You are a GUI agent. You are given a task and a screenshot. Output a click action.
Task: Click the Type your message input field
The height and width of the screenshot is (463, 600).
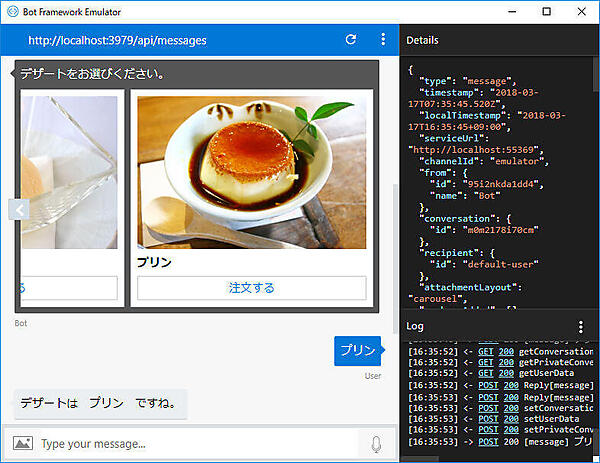click(199, 444)
